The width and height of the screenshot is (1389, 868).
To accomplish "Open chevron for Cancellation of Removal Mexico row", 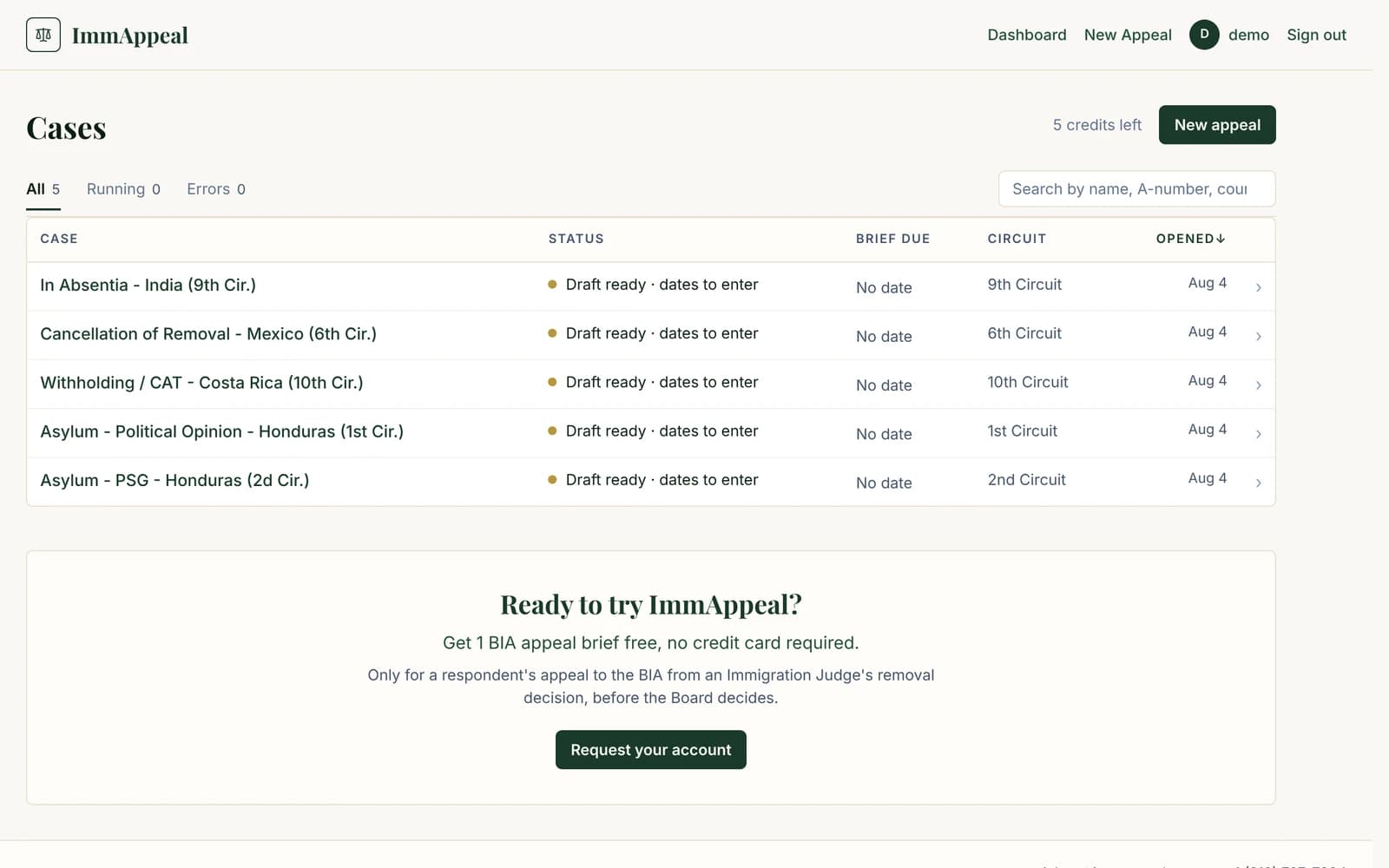I will pyautogui.click(x=1258, y=336).
